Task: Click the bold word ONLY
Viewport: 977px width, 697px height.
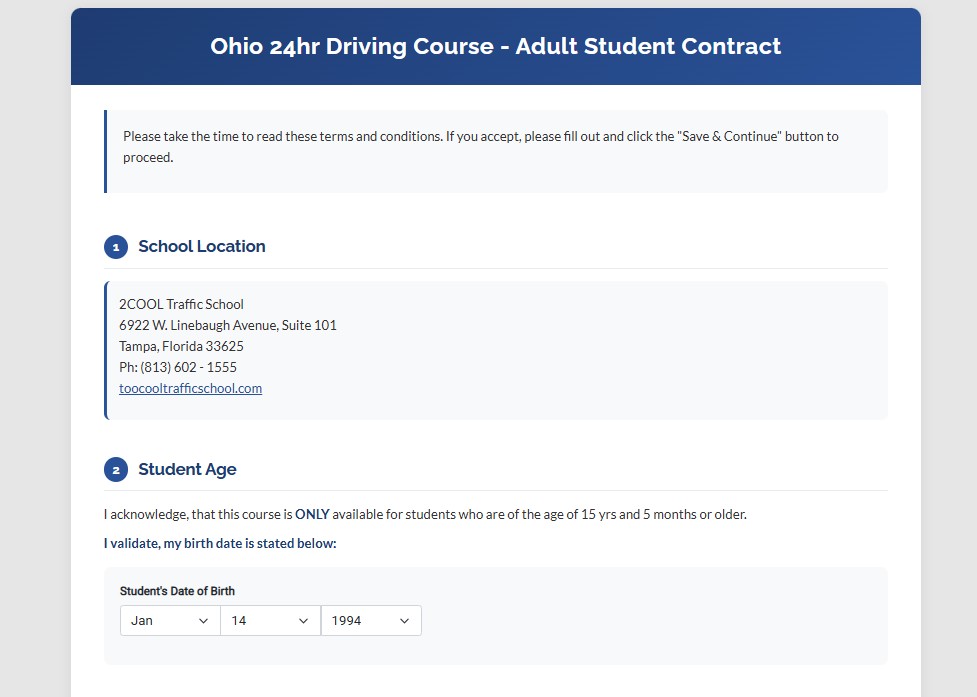Action: 312,515
